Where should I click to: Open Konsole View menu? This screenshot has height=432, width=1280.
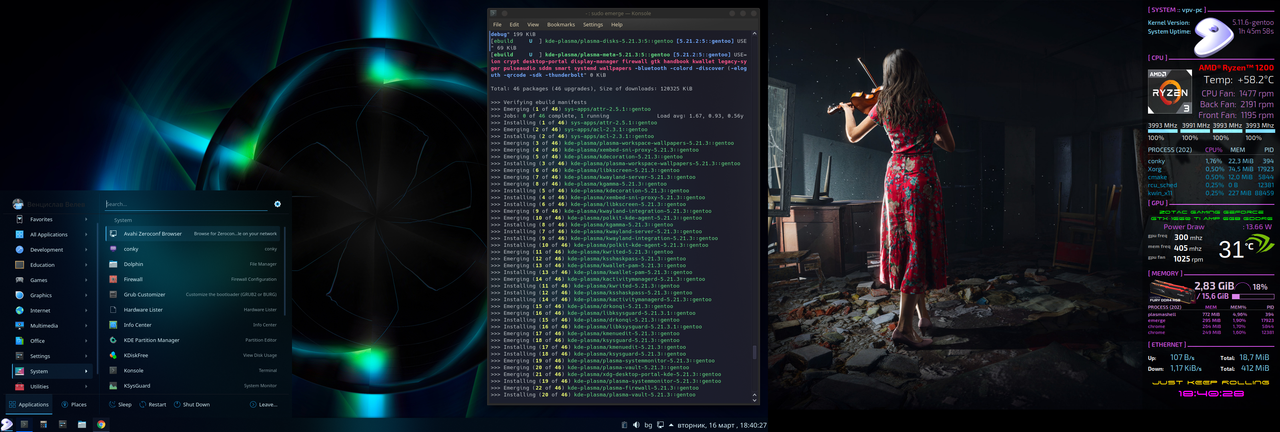coord(533,24)
